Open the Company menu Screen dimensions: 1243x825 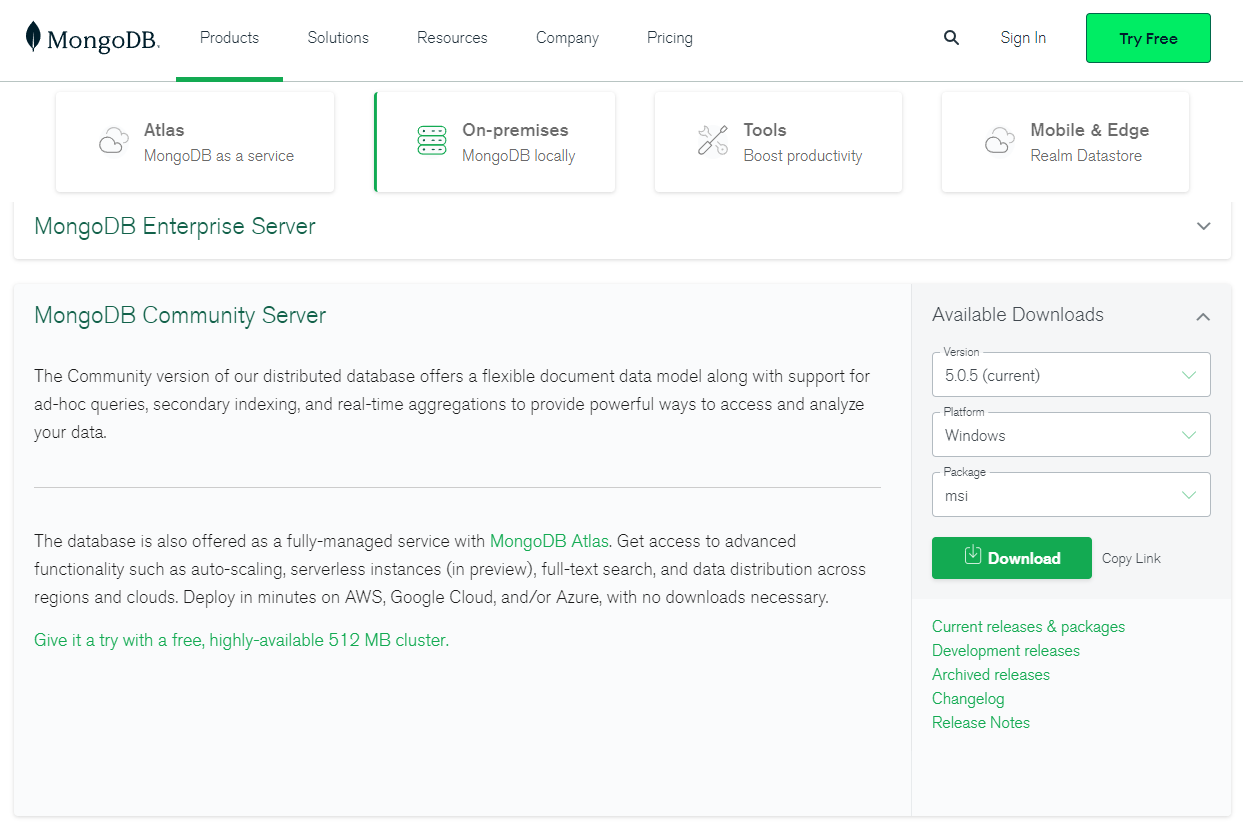coord(567,38)
